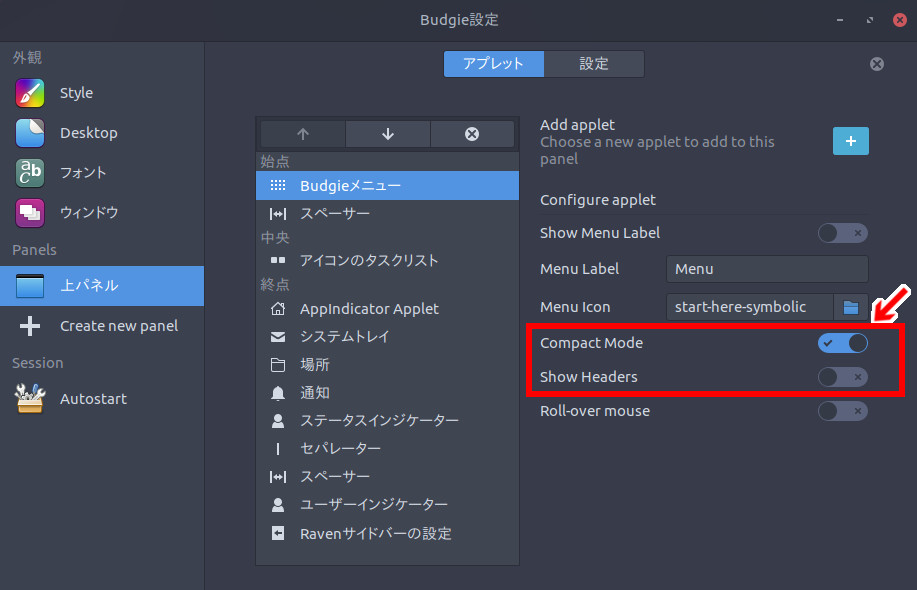Open the ウィンドウ settings page
The width and height of the screenshot is (917, 590).
click(102, 212)
